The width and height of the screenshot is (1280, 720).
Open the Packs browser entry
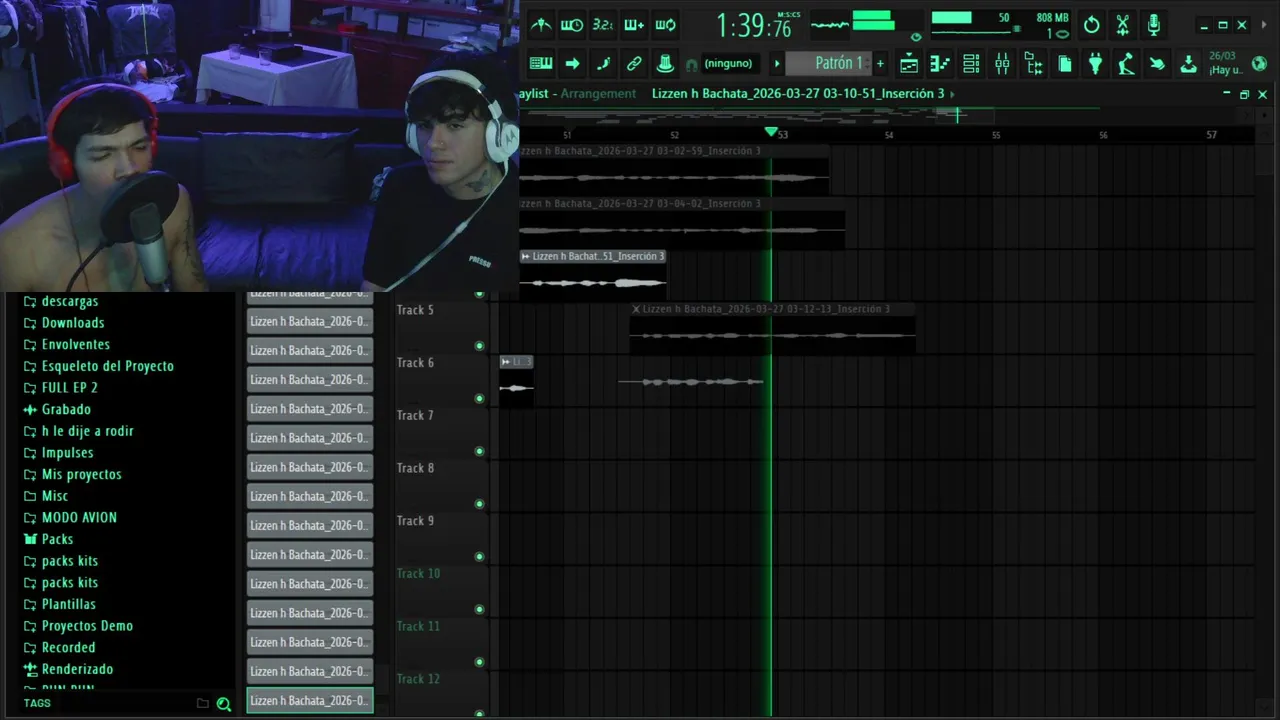57,539
